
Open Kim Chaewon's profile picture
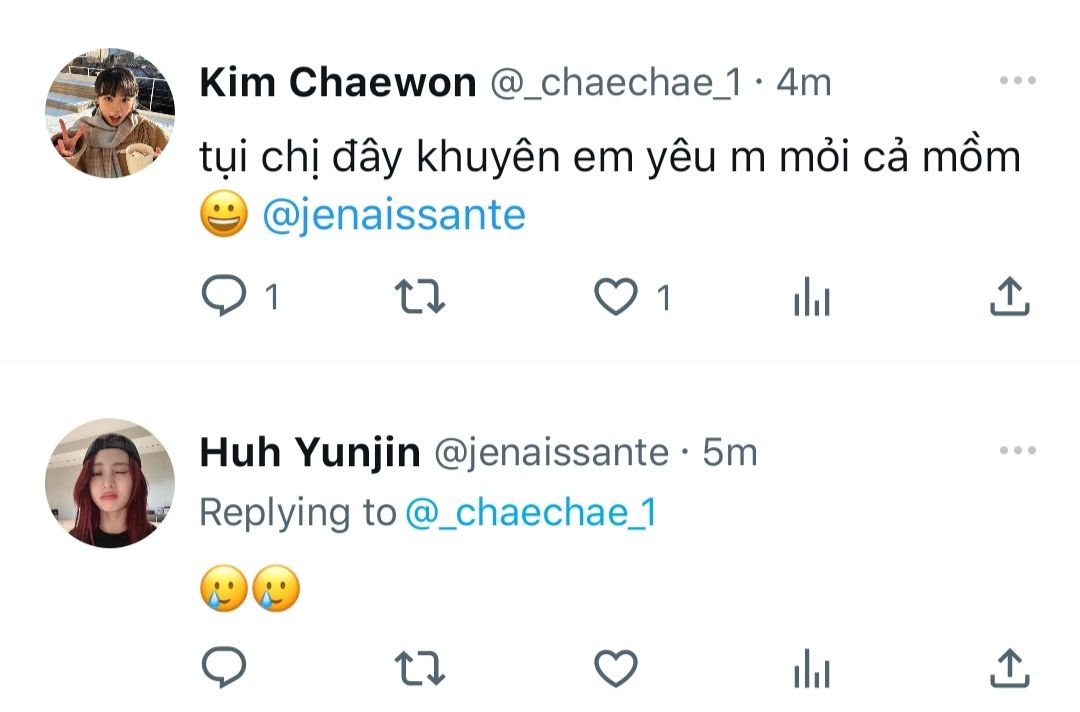110,112
